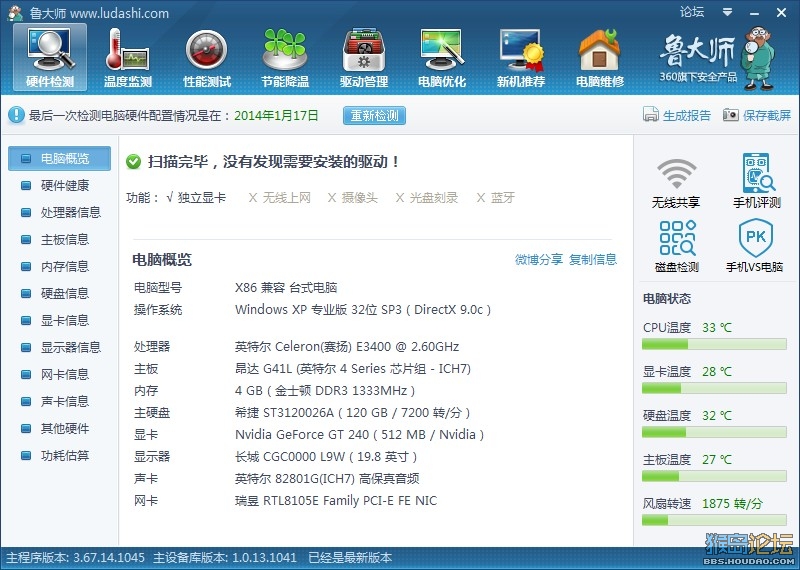Viewport: 800px width, 570px height.
Task: Click the RTL8105E network card value
Action: 336,501
